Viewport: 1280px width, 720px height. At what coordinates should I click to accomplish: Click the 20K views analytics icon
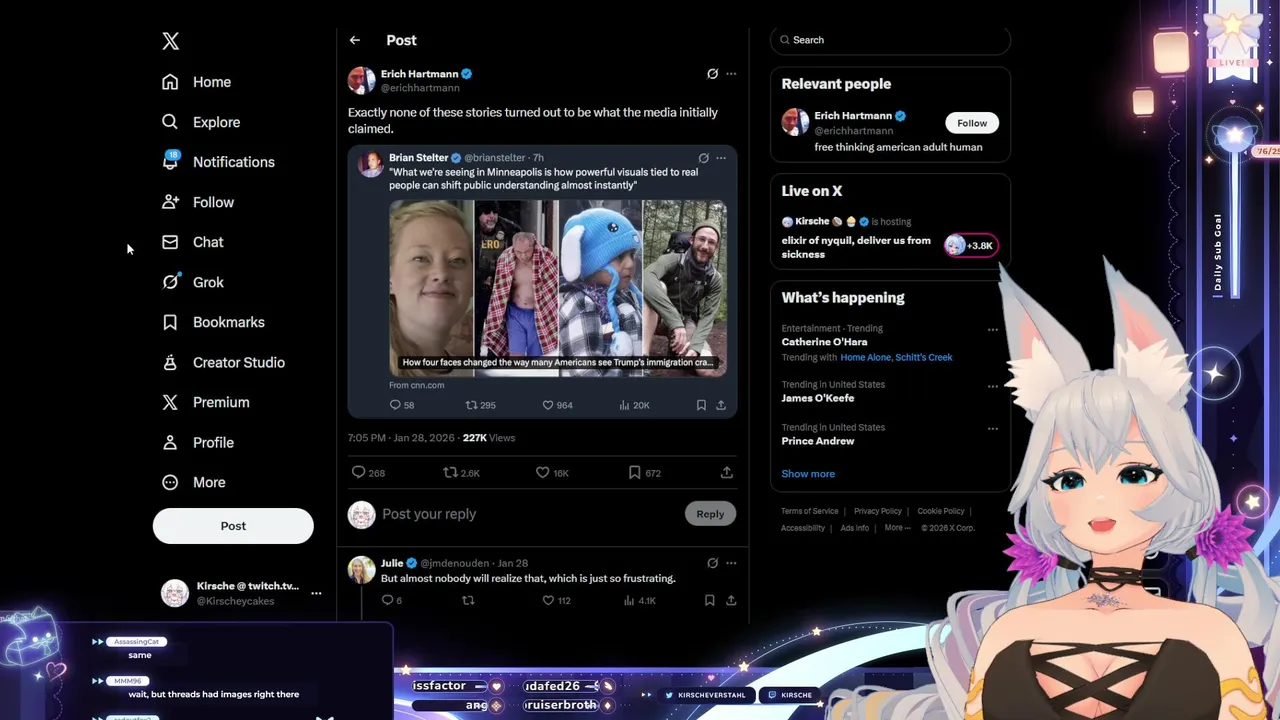[624, 405]
